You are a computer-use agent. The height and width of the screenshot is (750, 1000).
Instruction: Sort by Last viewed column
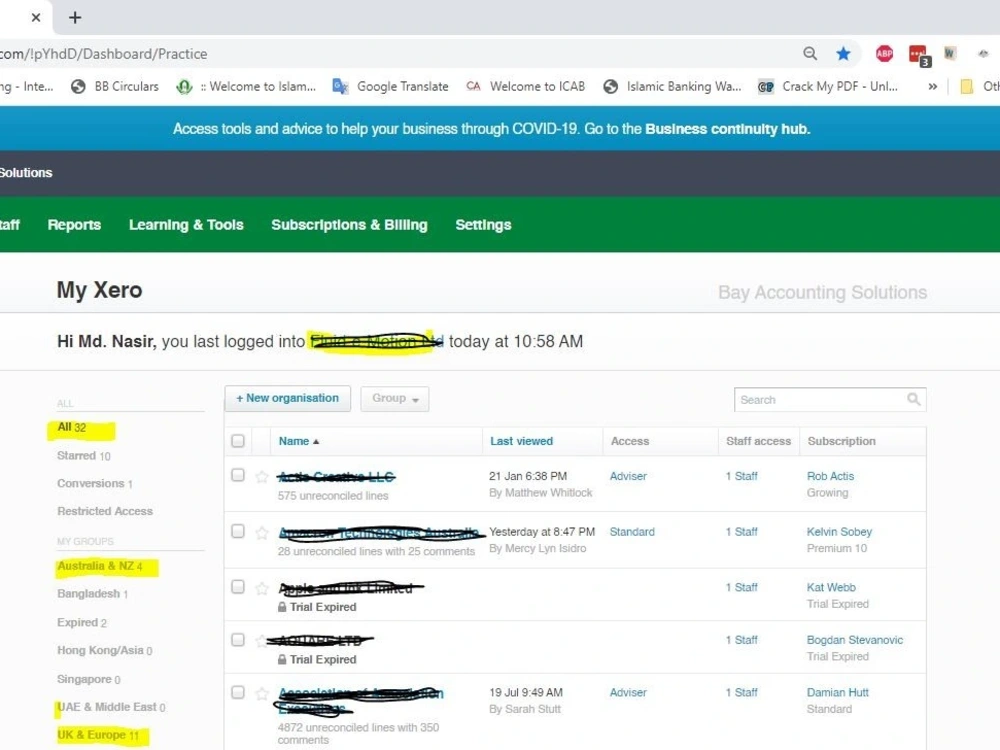point(521,441)
